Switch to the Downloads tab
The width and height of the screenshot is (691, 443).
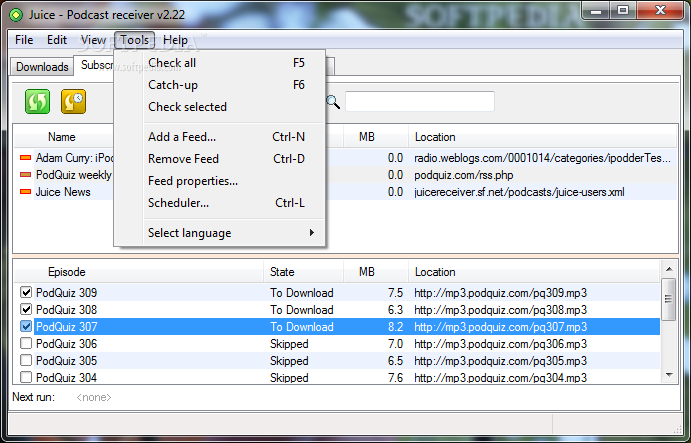[x=42, y=67]
